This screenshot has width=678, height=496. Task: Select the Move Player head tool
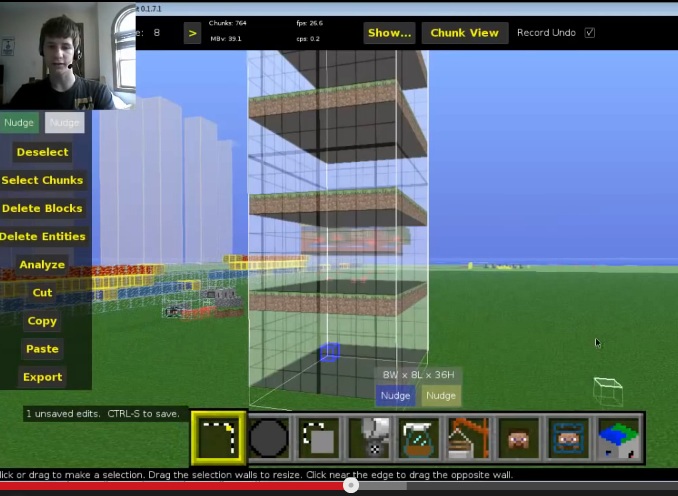(x=519, y=438)
